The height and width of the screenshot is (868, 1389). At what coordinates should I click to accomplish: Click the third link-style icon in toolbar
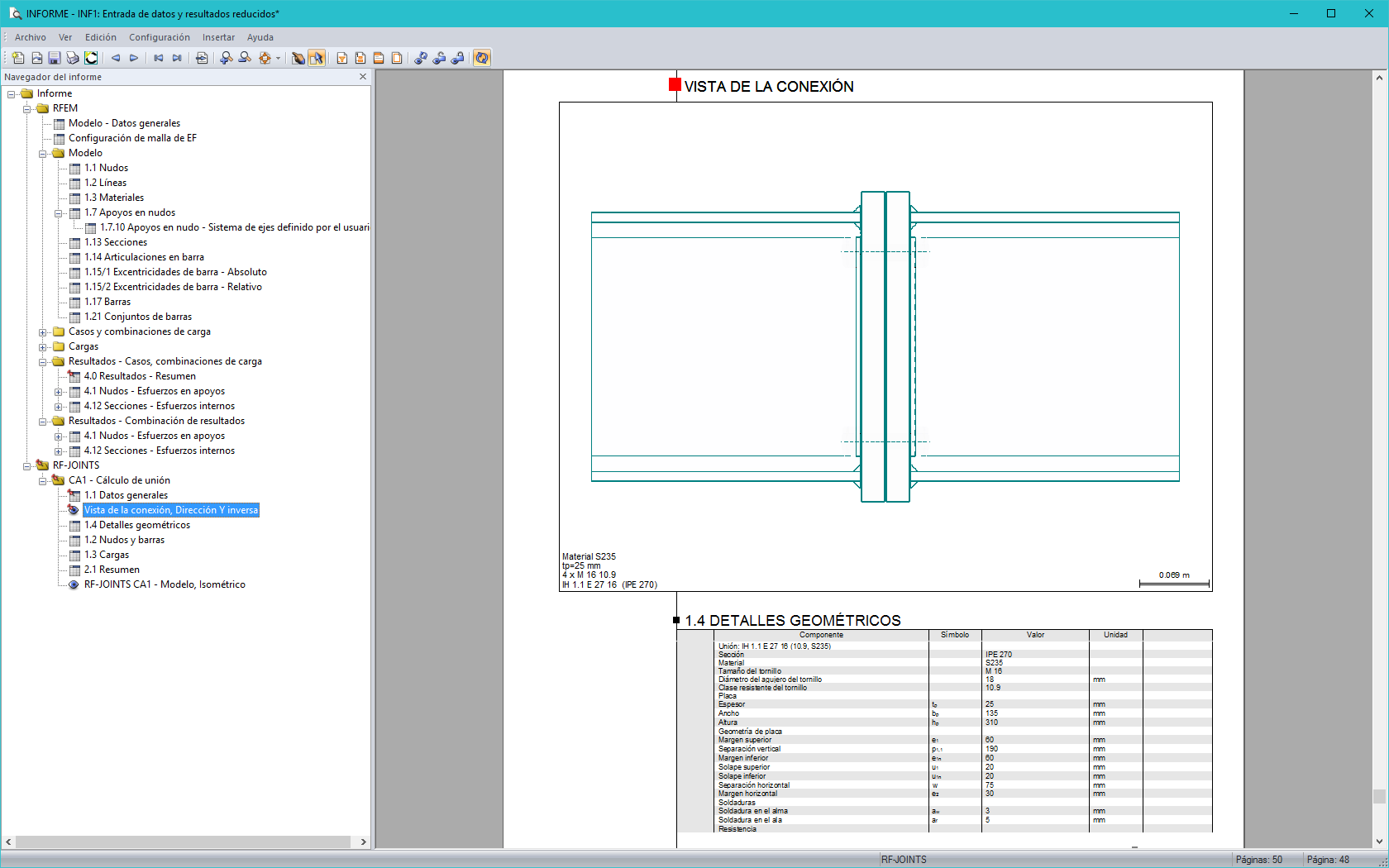458,58
